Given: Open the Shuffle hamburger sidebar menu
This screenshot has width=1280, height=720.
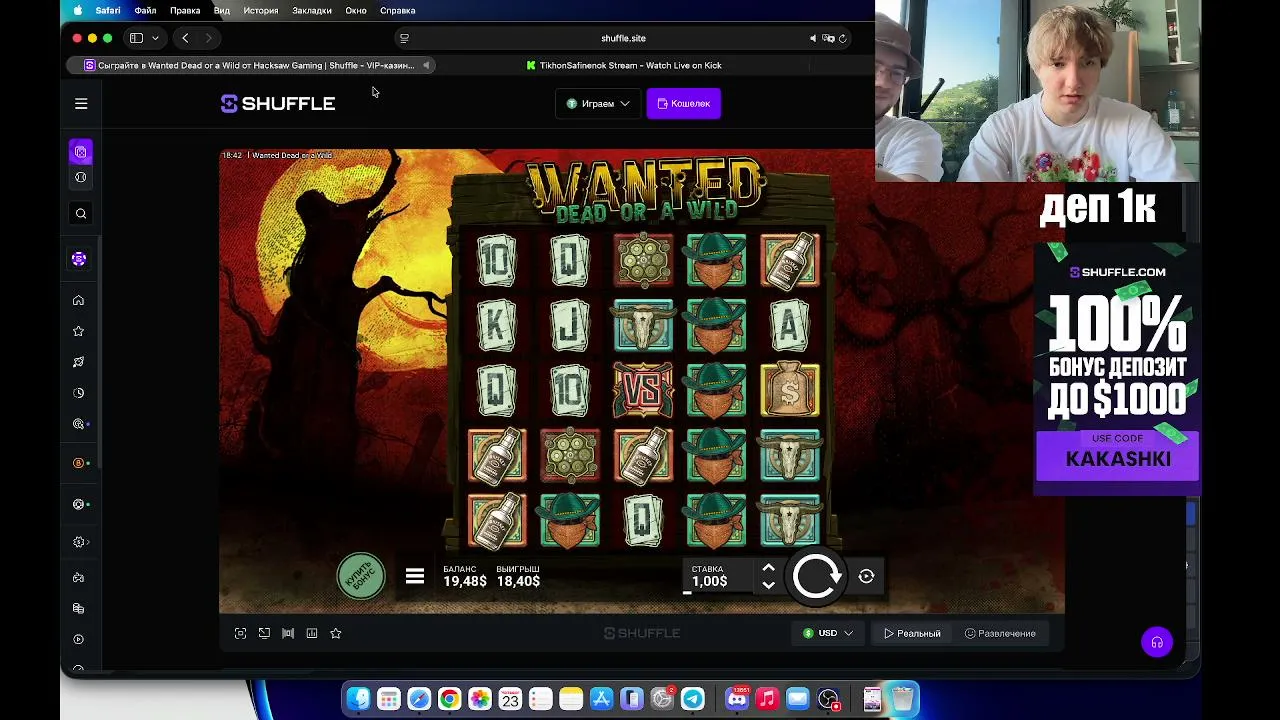Looking at the screenshot, I should [x=81, y=103].
